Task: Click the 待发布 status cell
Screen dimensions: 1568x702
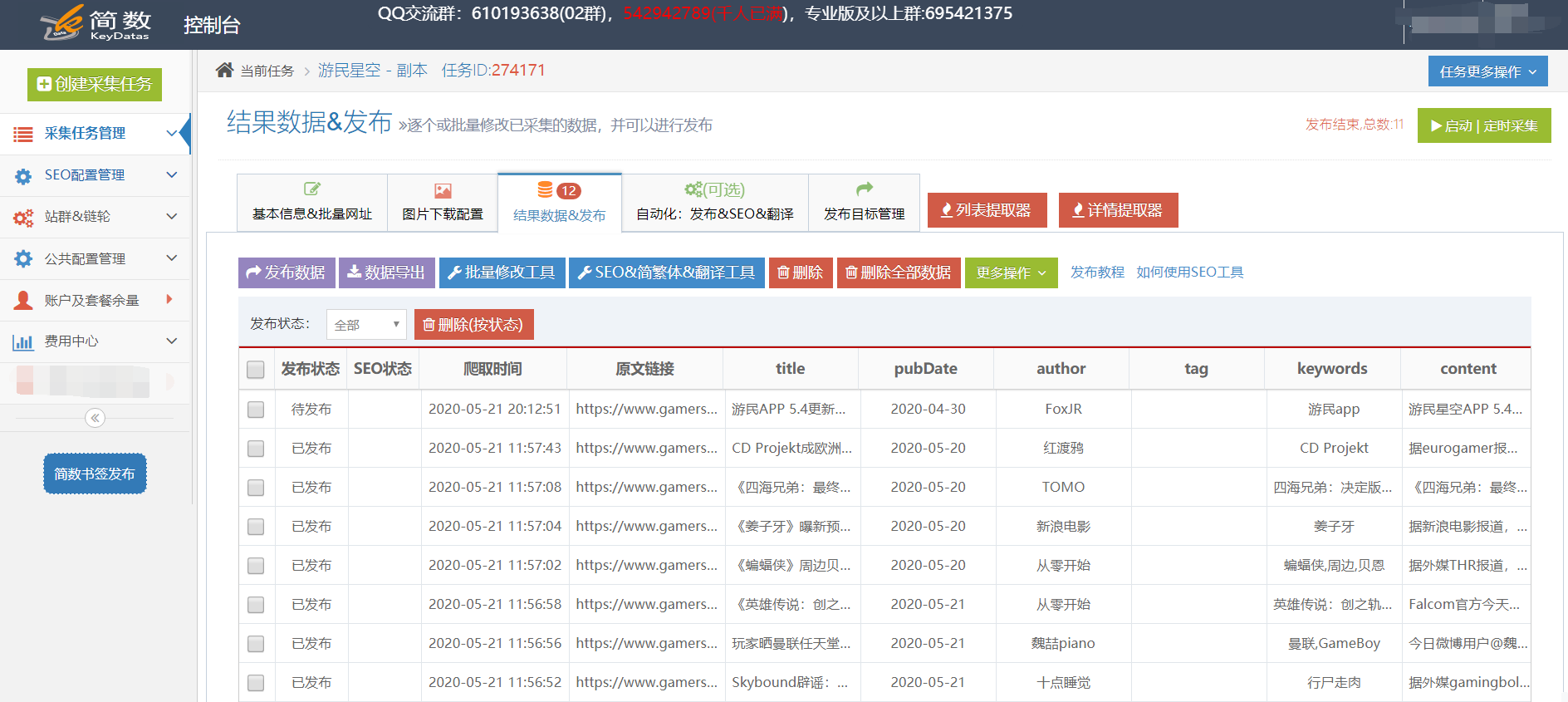Action: pos(311,410)
